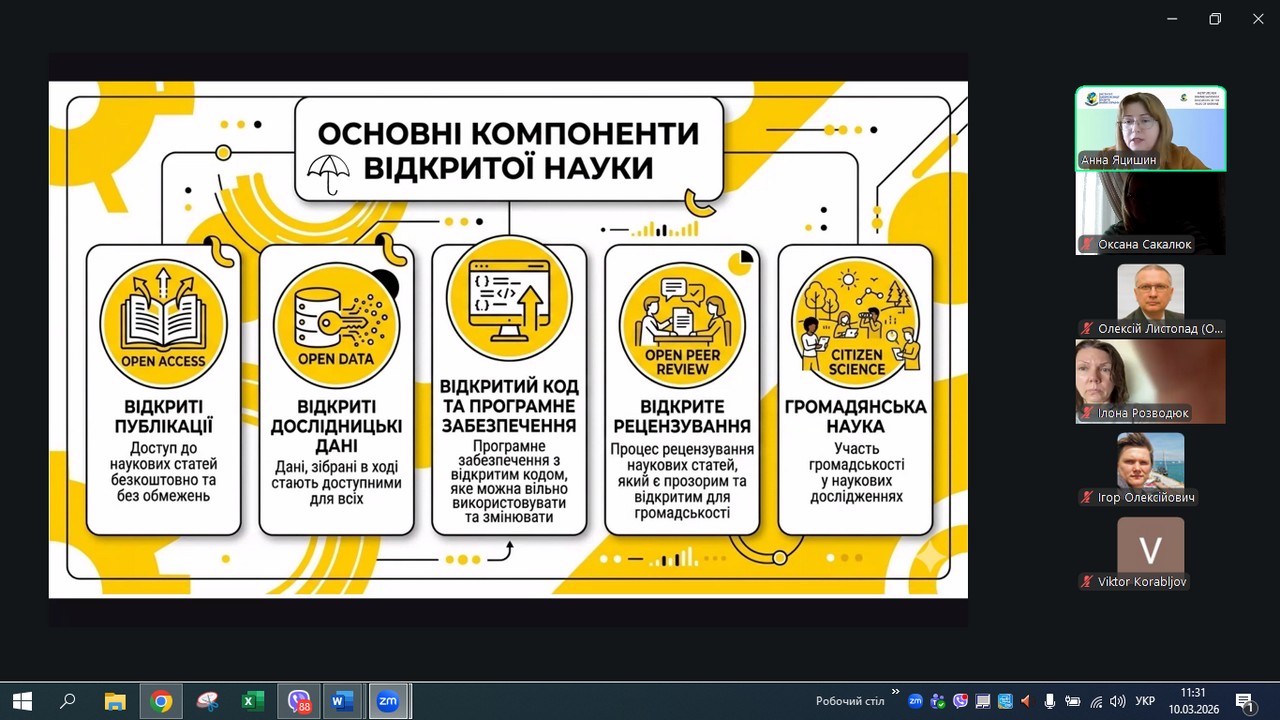Open the Windows Start menu
The height and width of the screenshot is (720, 1280).
point(22,701)
